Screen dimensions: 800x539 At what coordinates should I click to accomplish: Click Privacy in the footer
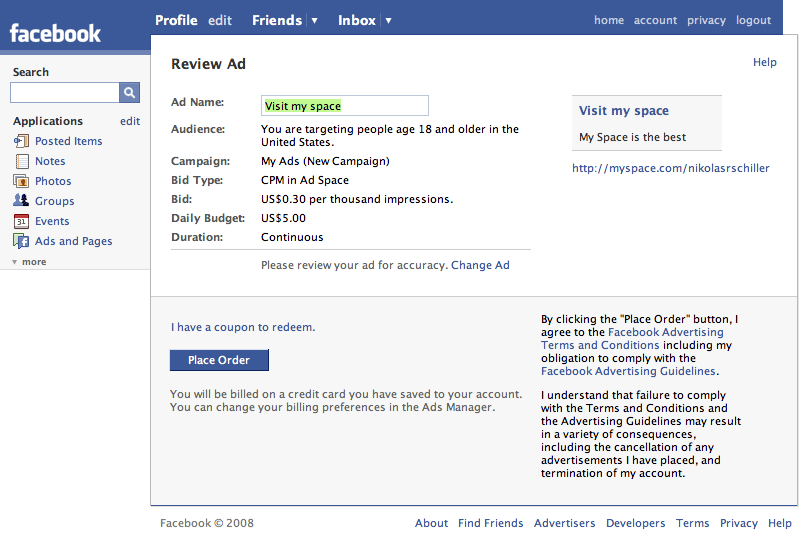[x=738, y=523]
